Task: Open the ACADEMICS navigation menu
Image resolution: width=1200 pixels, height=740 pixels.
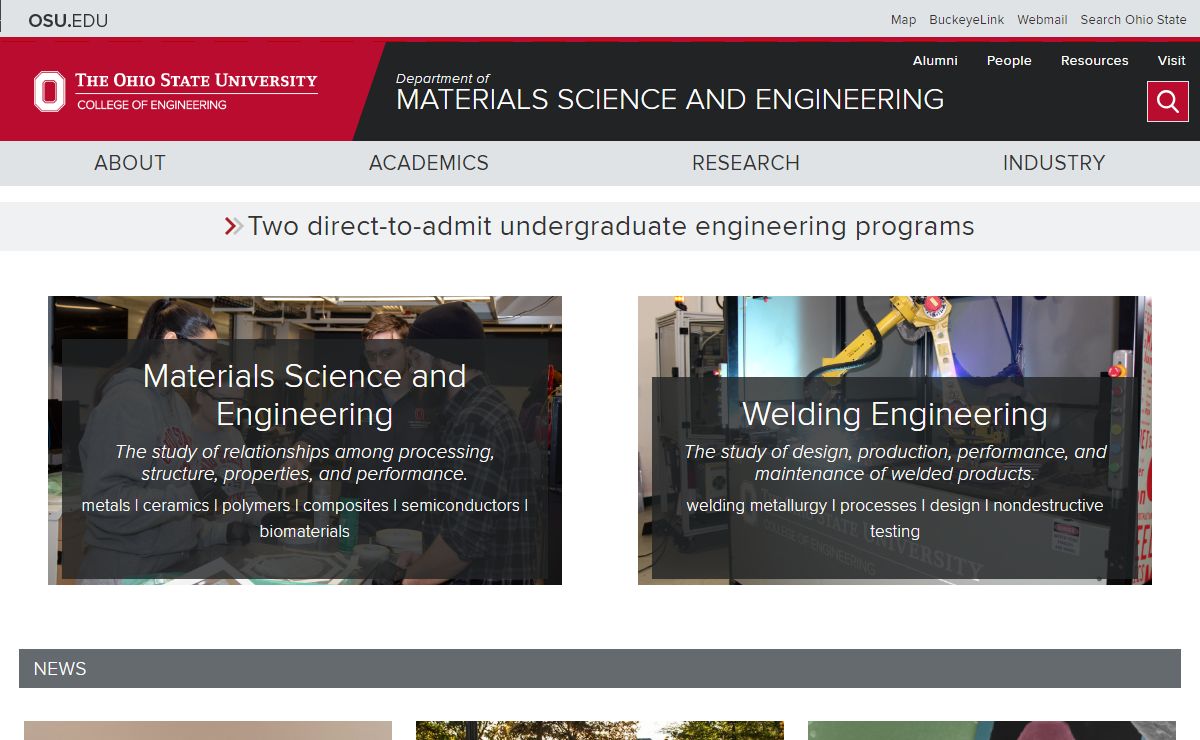Action: coord(429,163)
